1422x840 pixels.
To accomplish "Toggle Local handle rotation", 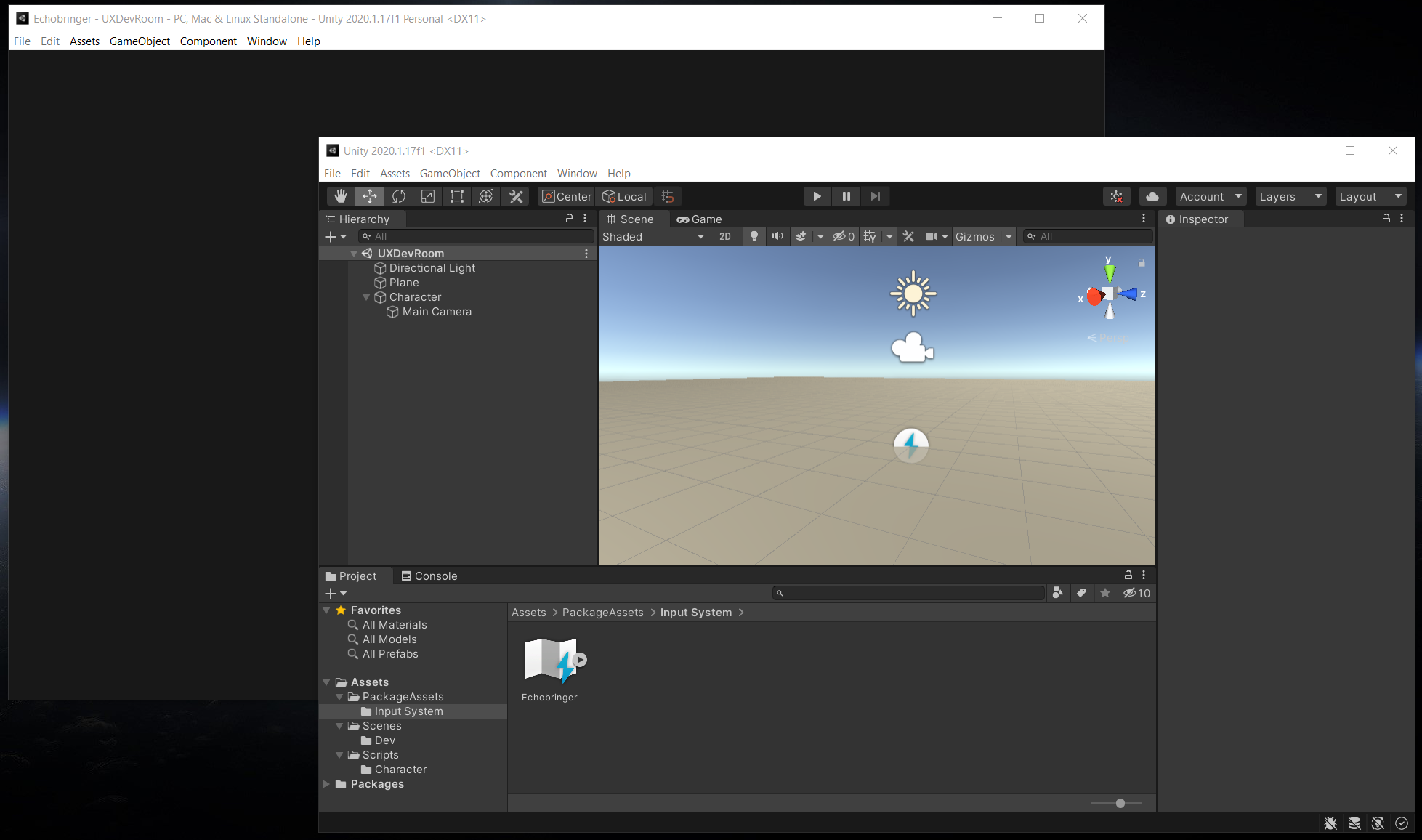I will pyautogui.click(x=625, y=196).
